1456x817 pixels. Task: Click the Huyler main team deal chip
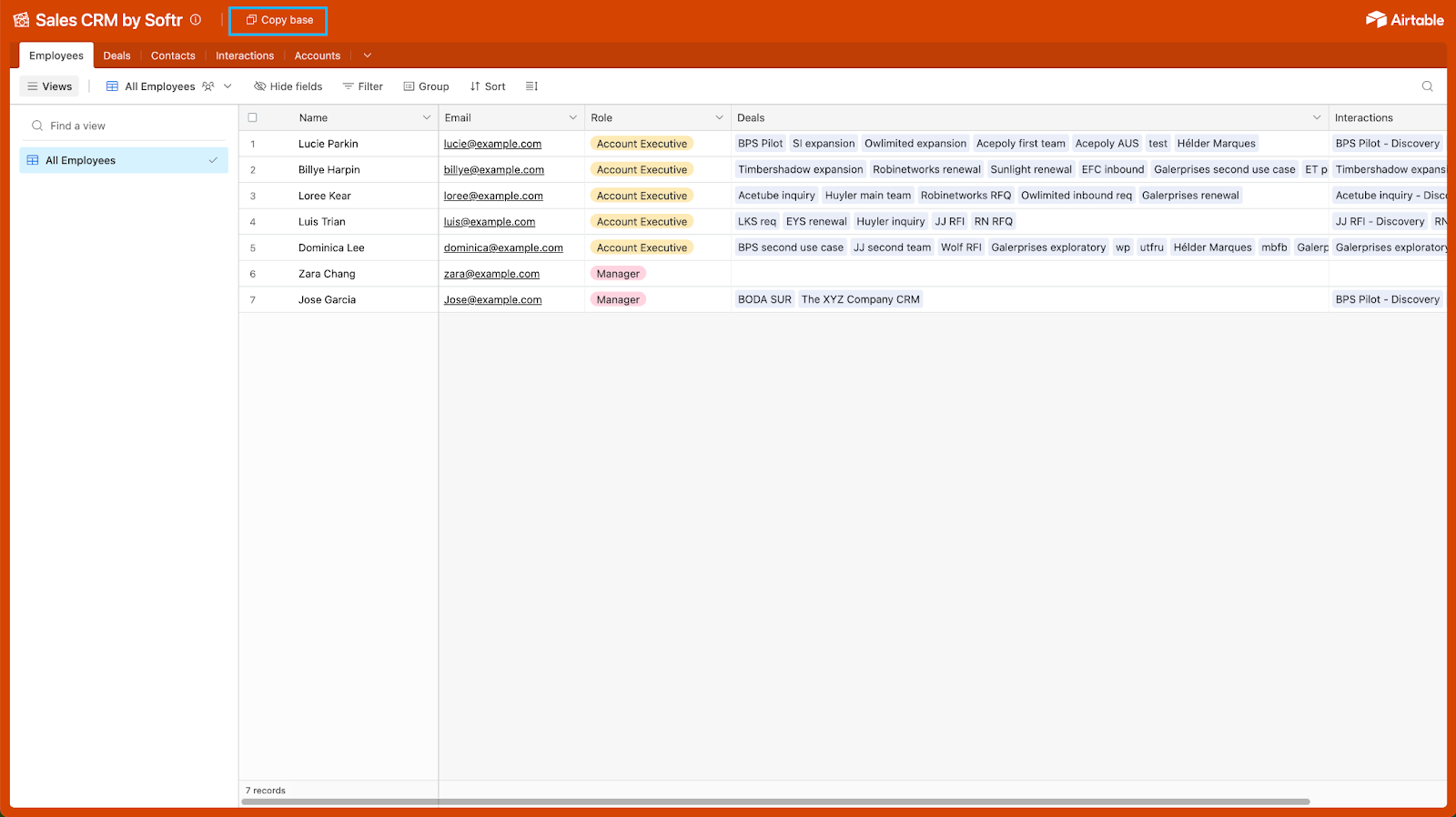867,196
